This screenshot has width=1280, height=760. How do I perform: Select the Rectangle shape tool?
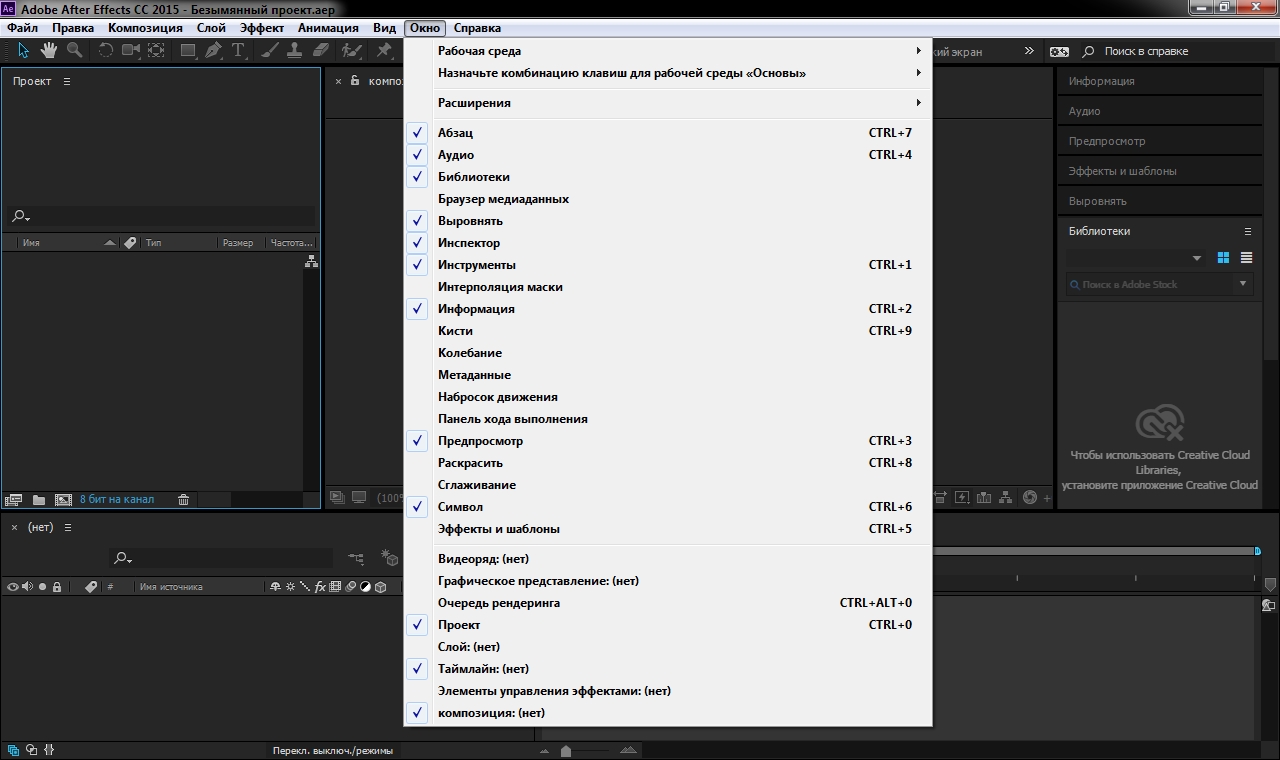pos(187,50)
